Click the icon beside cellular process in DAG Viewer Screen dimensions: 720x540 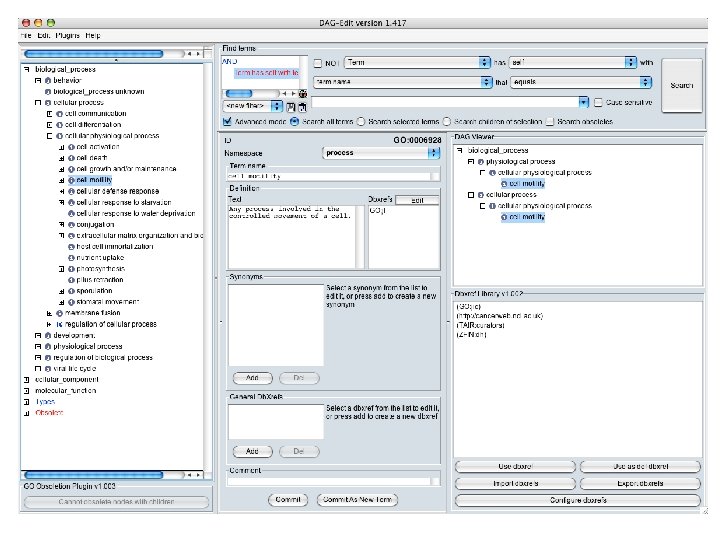pyautogui.click(x=480, y=195)
